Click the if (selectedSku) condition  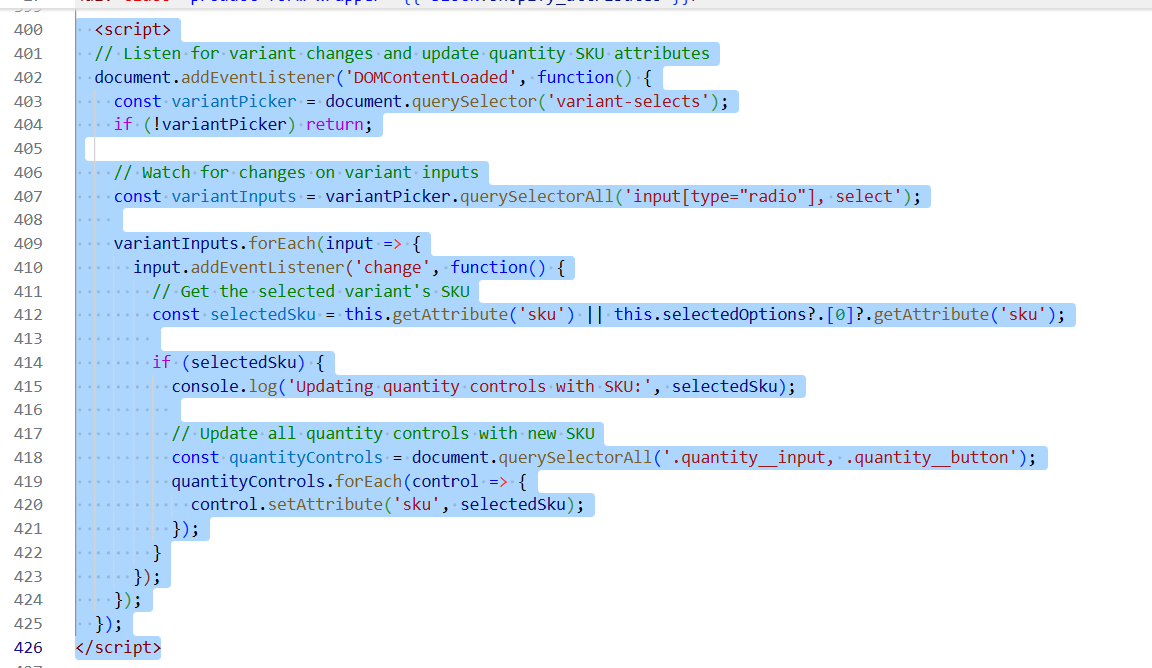click(243, 362)
